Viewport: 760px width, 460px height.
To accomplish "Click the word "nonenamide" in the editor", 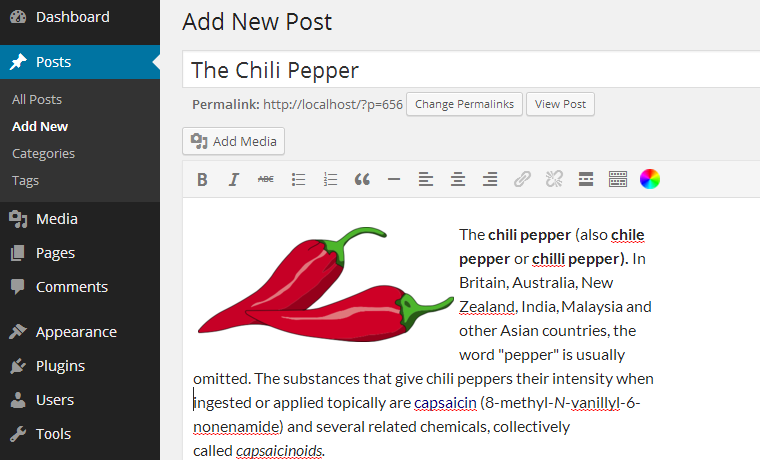I will [x=236, y=427].
